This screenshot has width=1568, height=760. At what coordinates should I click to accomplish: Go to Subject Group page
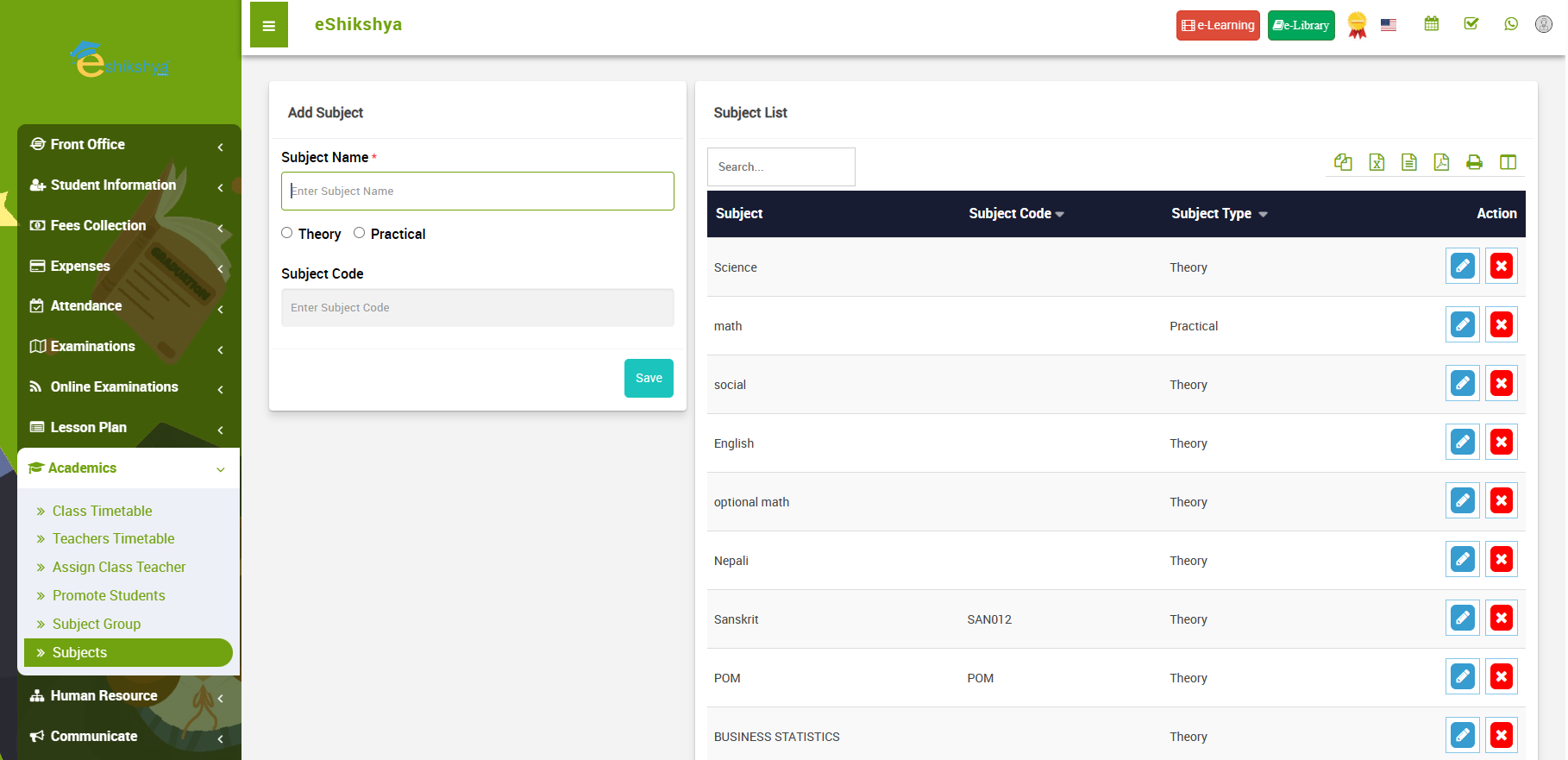point(97,624)
